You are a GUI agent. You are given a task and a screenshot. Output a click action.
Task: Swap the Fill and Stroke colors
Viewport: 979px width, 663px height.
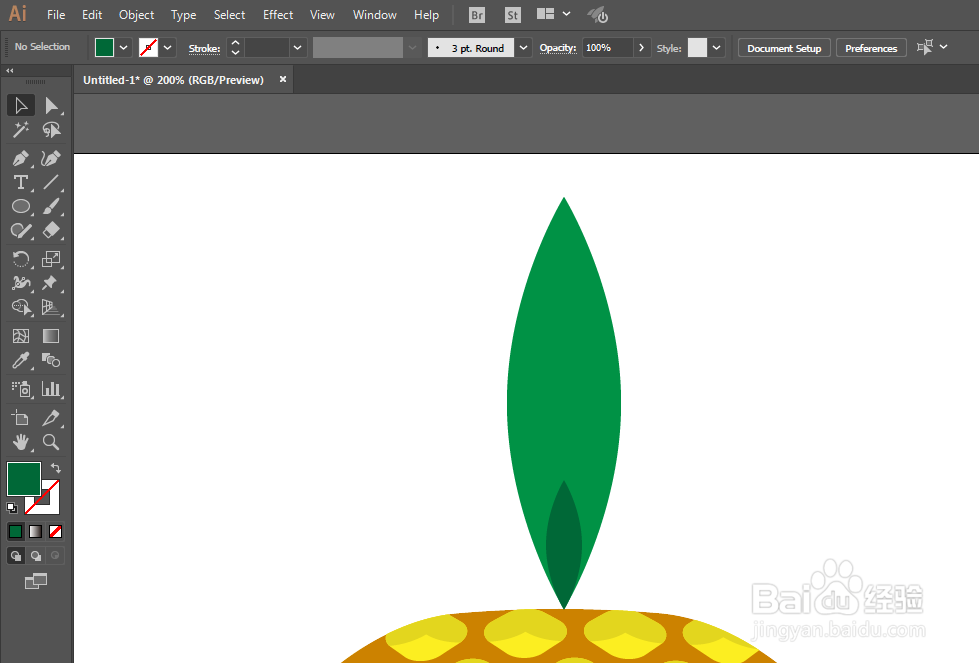pos(55,465)
